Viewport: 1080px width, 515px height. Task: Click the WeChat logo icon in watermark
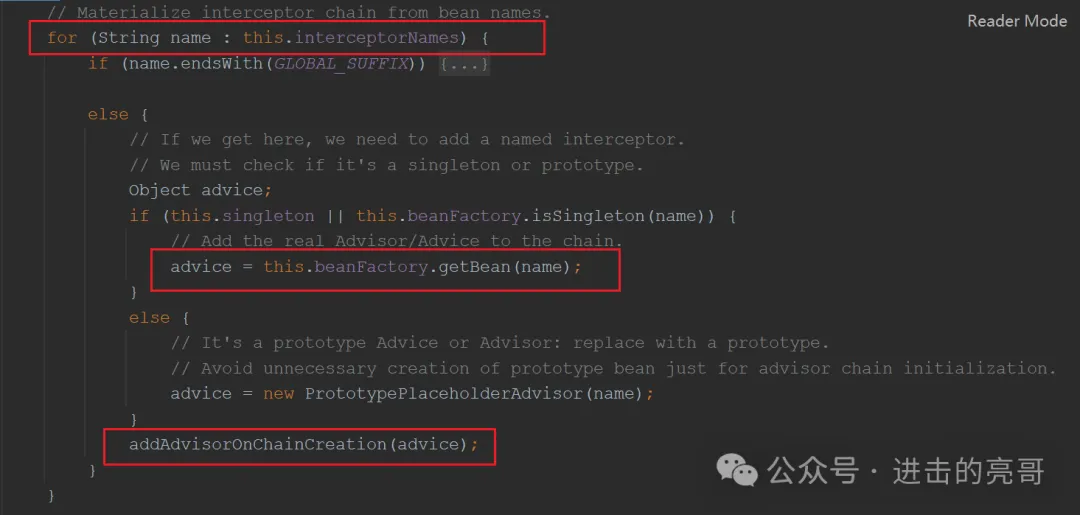click(737, 470)
